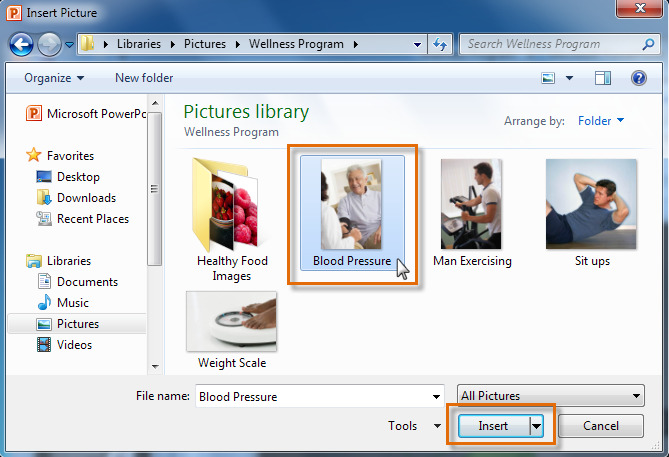
Task: Go back using the blue Back arrow
Action: click(x=21, y=44)
